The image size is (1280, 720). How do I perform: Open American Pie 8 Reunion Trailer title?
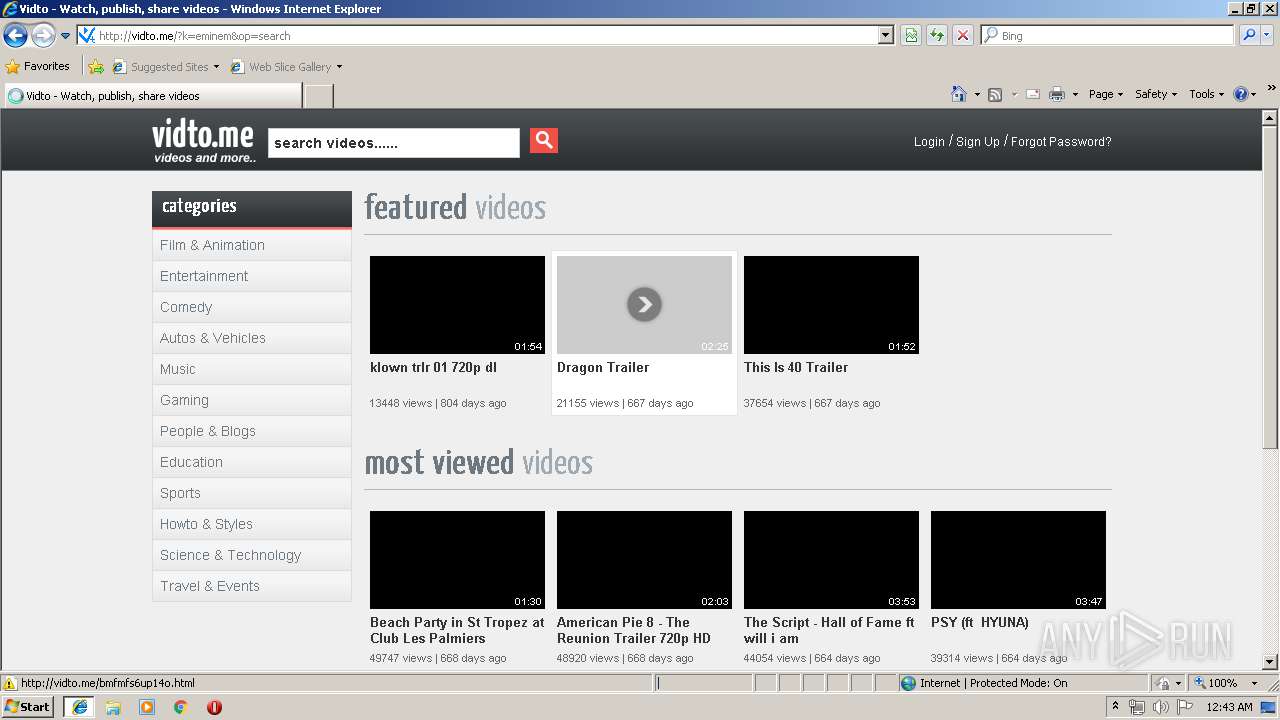634,630
